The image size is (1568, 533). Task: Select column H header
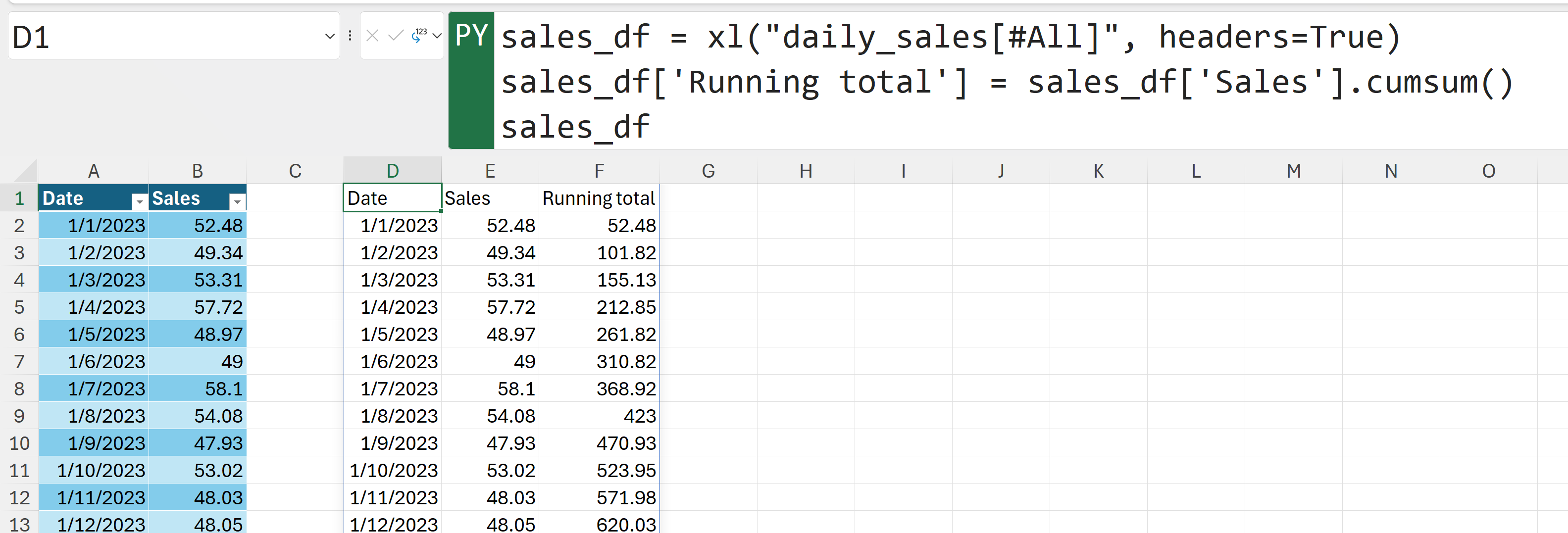click(806, 171)
